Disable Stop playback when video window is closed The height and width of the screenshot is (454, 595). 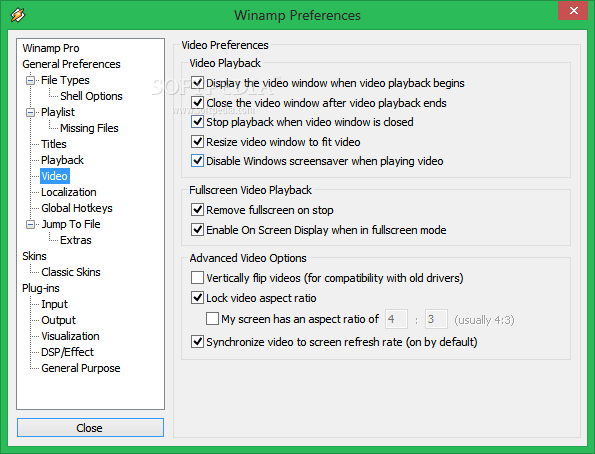(x=197, y=122)
